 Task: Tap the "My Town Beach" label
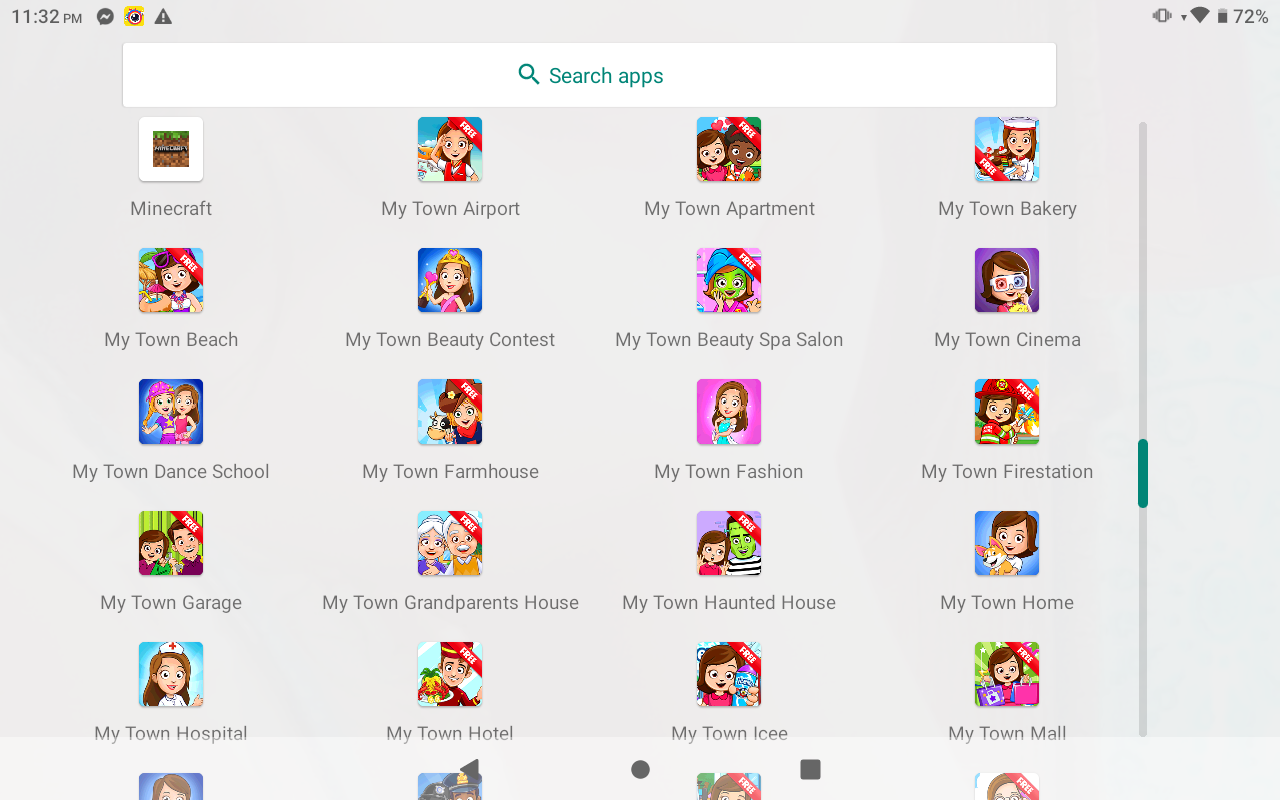point(171,340)
